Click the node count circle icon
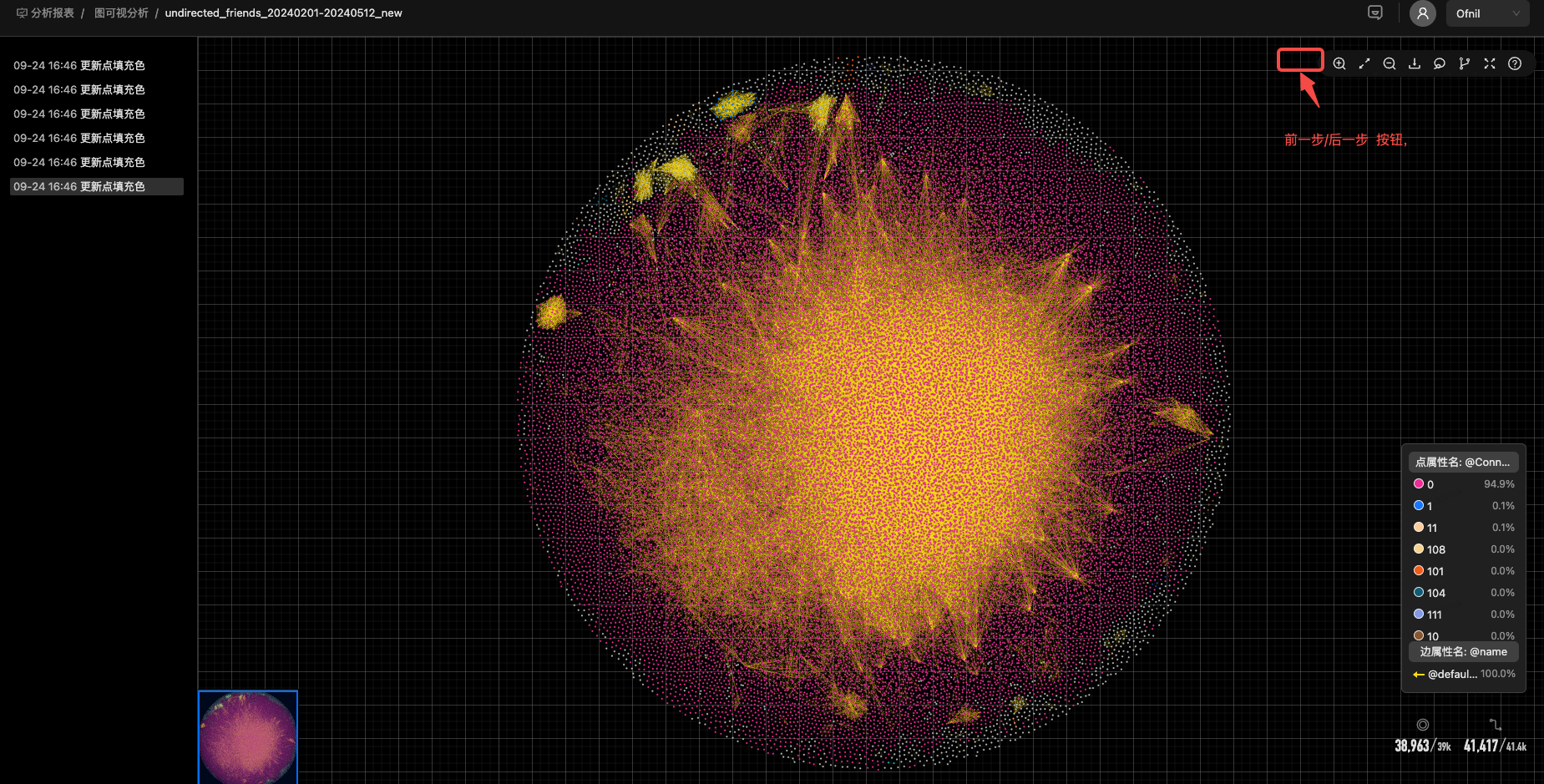This screenshot has width=1544, height=784. [x=1423, y=725]
